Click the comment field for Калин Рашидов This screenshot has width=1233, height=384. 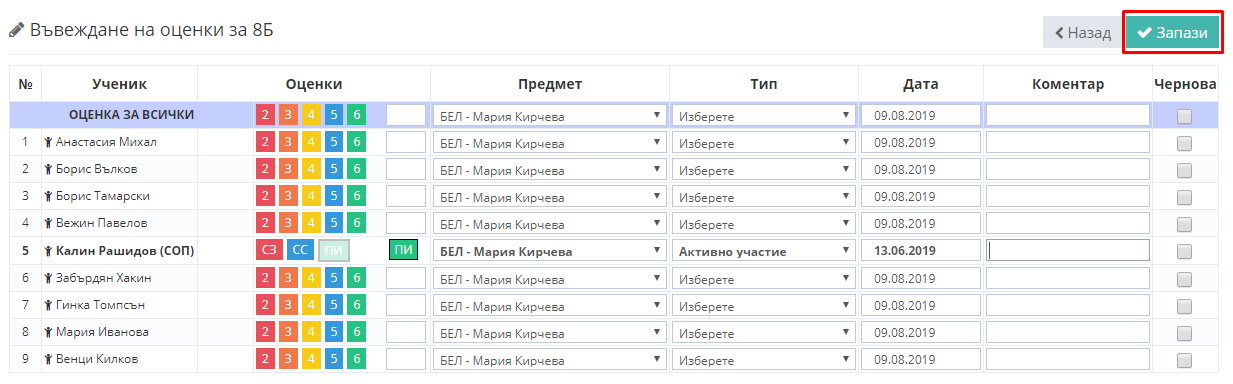pyautogui.click(x=1068, y=250)
